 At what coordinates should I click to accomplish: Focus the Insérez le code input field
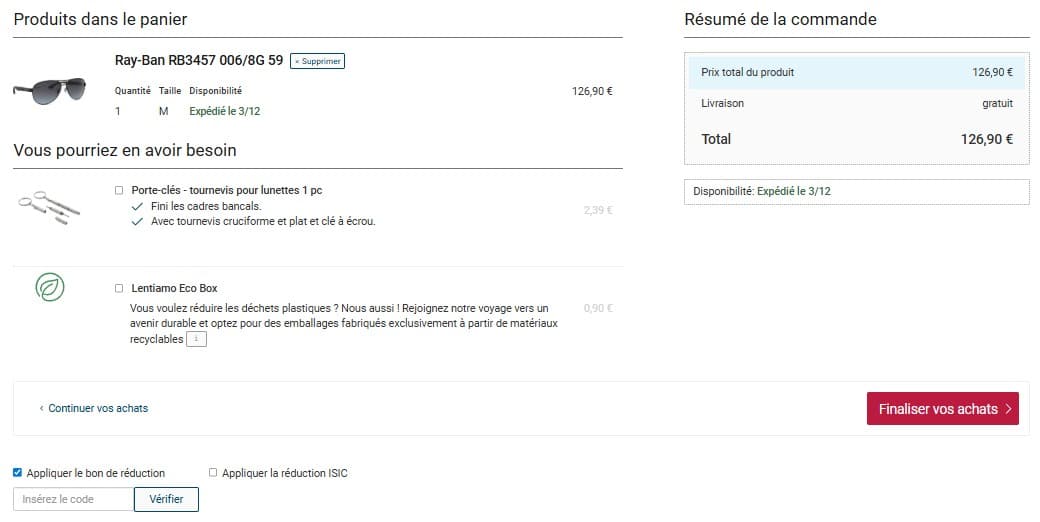tap(73, 499)
